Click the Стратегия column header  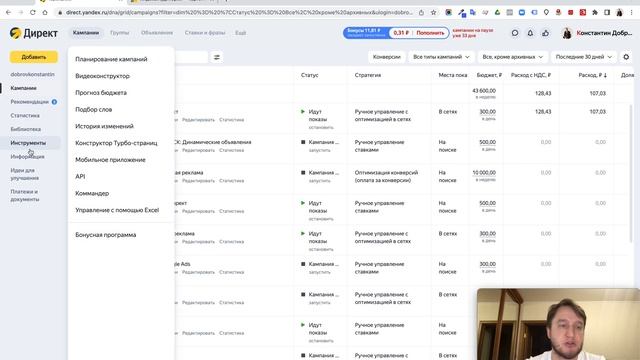(368, 75)
